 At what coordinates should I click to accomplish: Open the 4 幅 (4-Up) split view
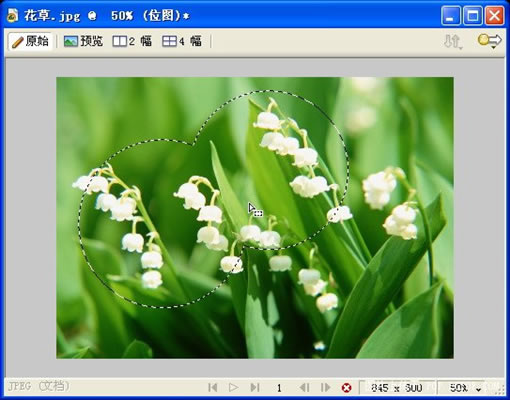click(x=182, y=41)
